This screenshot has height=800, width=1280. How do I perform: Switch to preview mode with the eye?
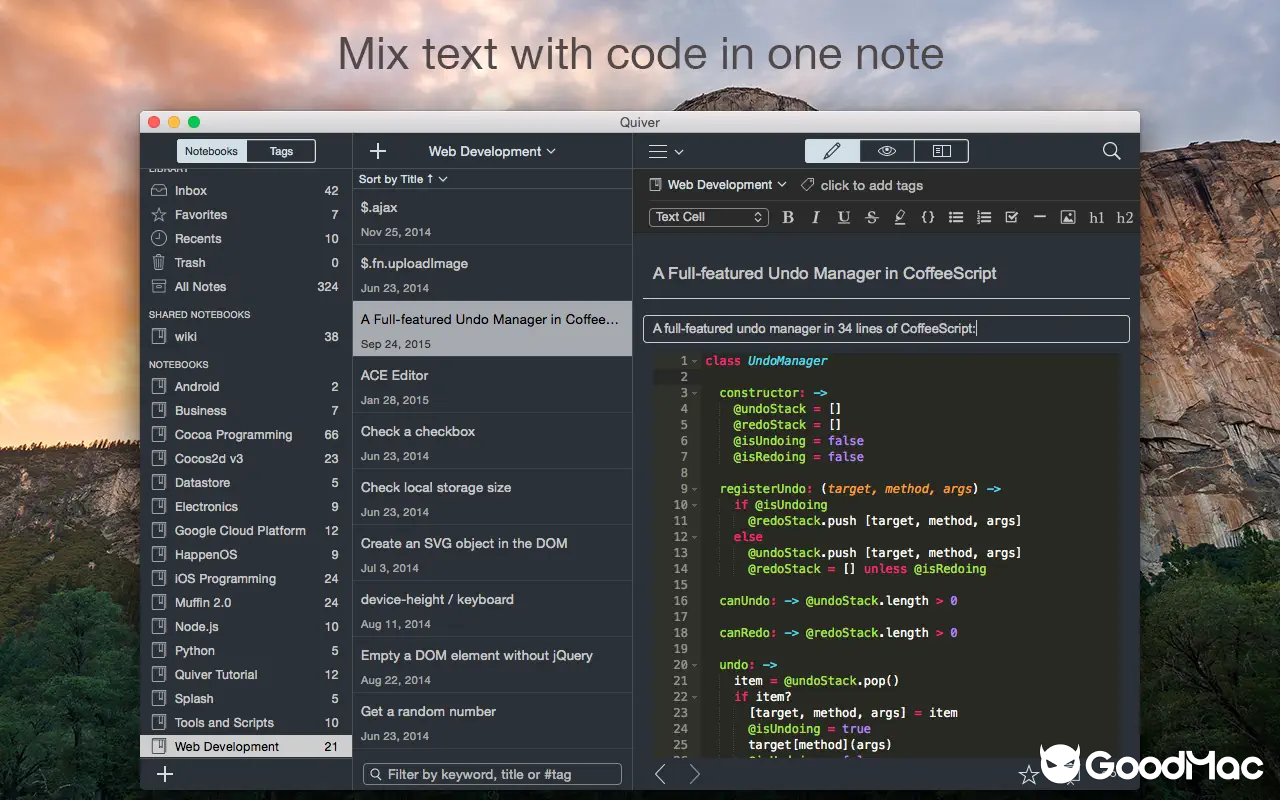click(887, 151)
